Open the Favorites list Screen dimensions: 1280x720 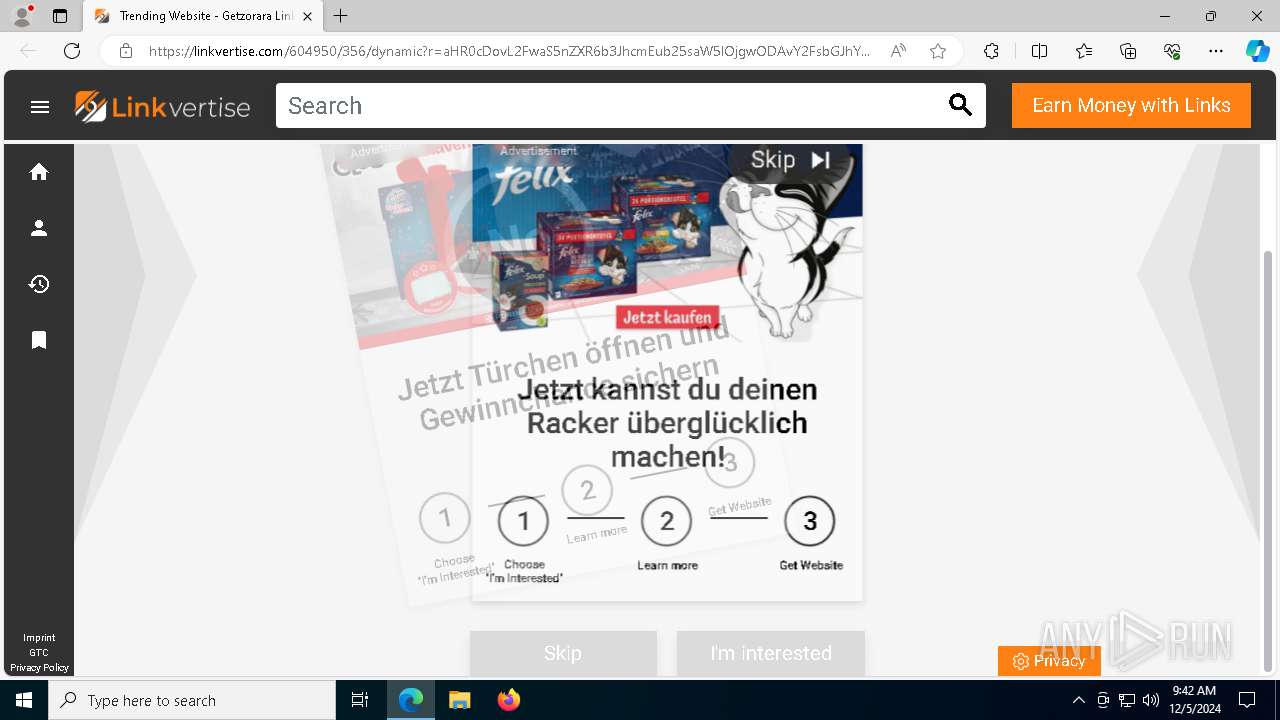pyautogui.click(x=1084, y=51)
